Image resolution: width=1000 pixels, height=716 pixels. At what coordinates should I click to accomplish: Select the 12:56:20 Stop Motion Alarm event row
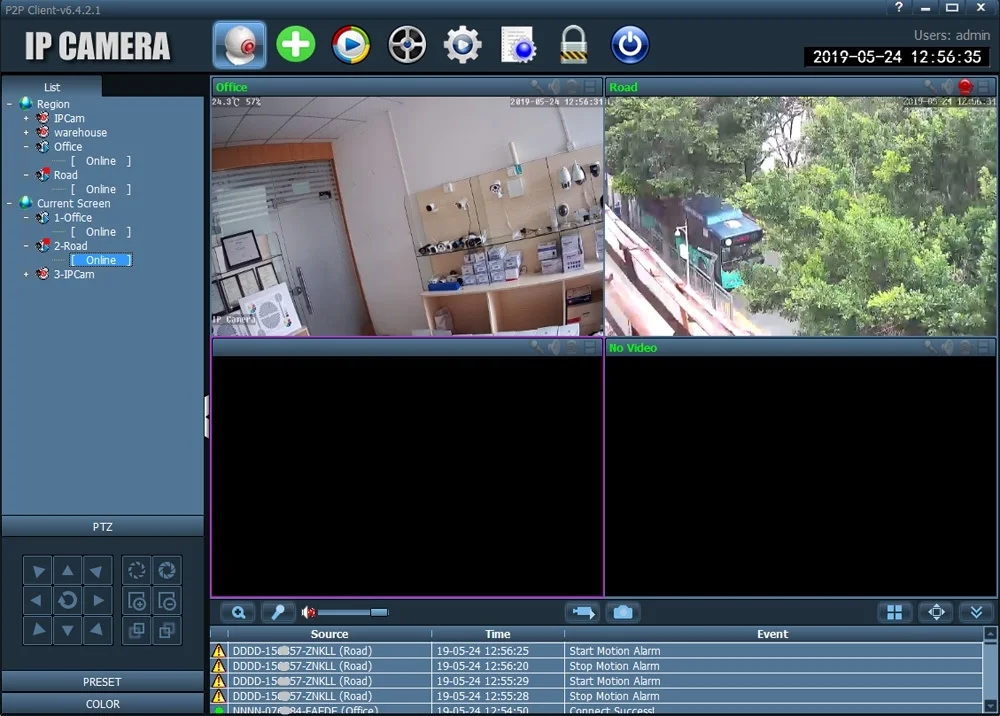pos(596,666)
